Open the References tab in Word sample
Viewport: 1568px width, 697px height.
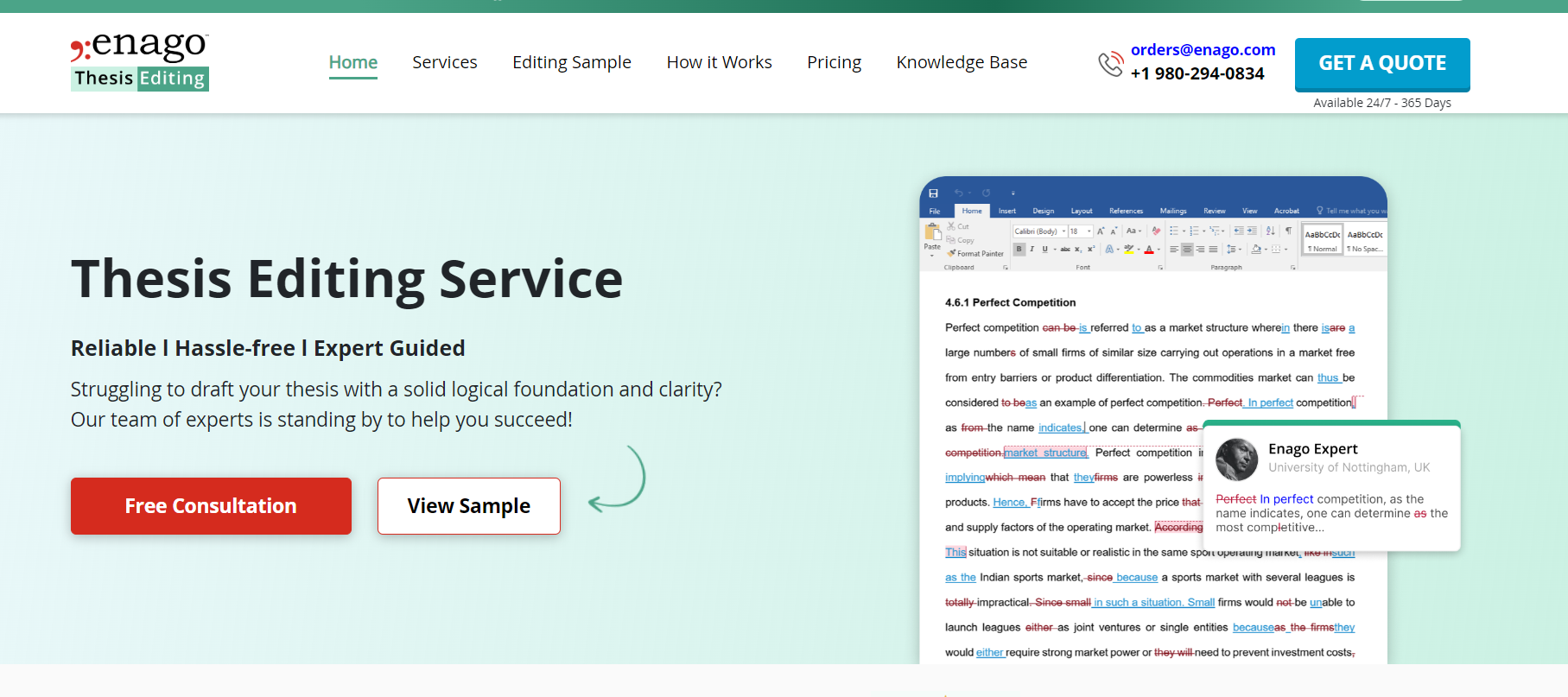1127,212
